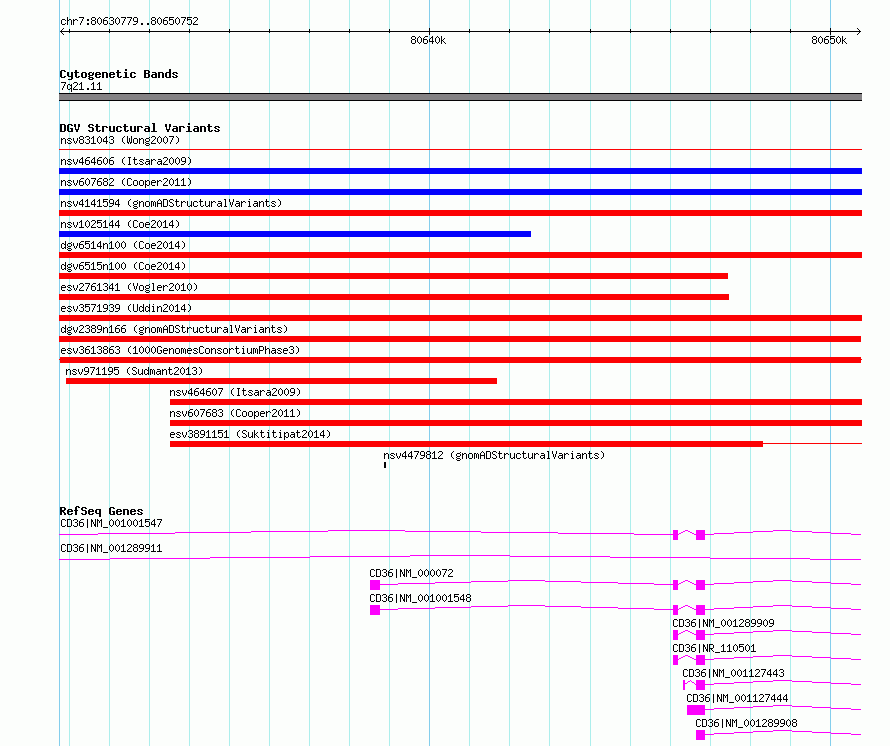Select the red nsv971195 variant bar
This screenshot has height=746, width=890.
[x=281, y=381]
